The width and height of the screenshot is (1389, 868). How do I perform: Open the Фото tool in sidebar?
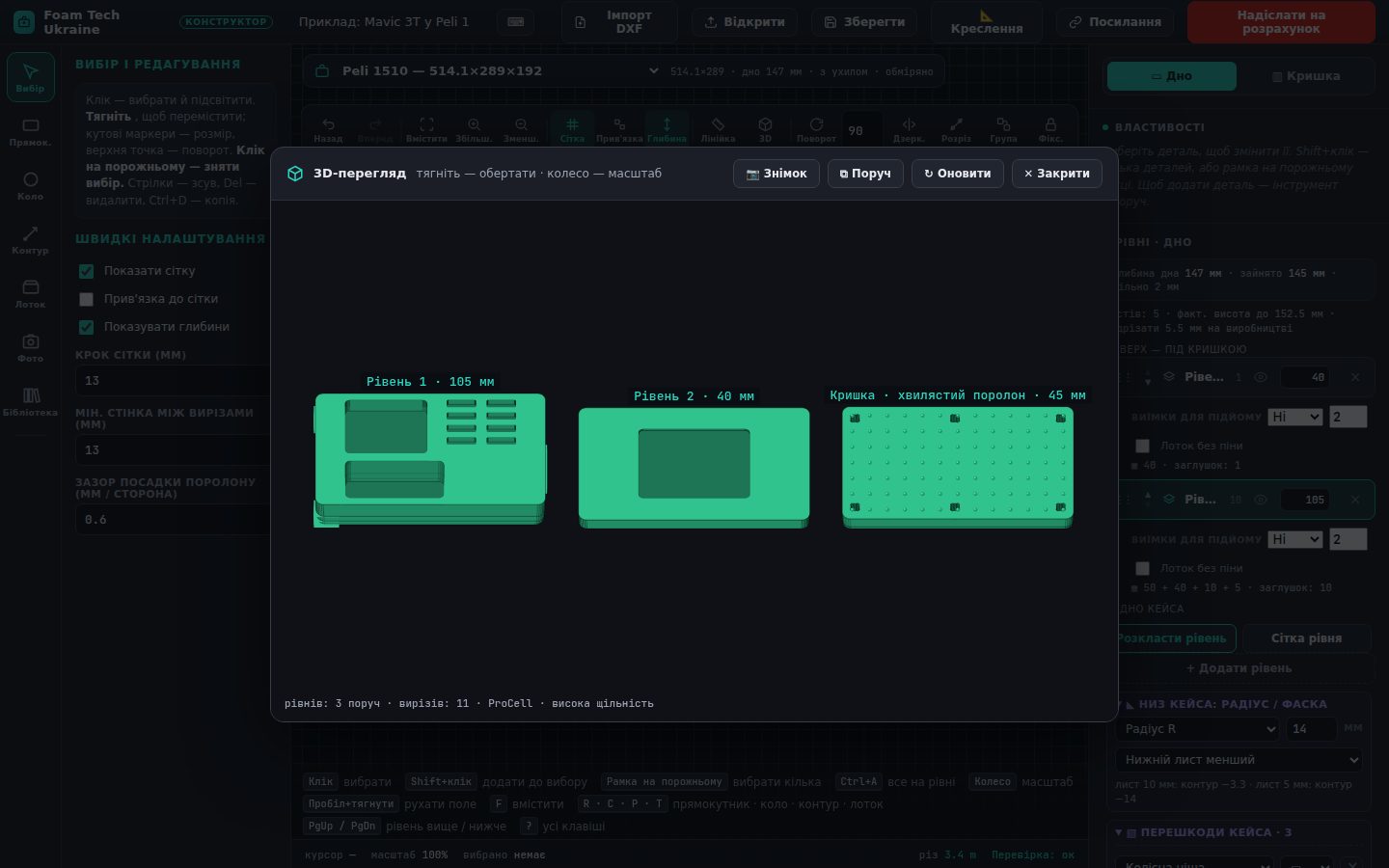tap(30, 348)
